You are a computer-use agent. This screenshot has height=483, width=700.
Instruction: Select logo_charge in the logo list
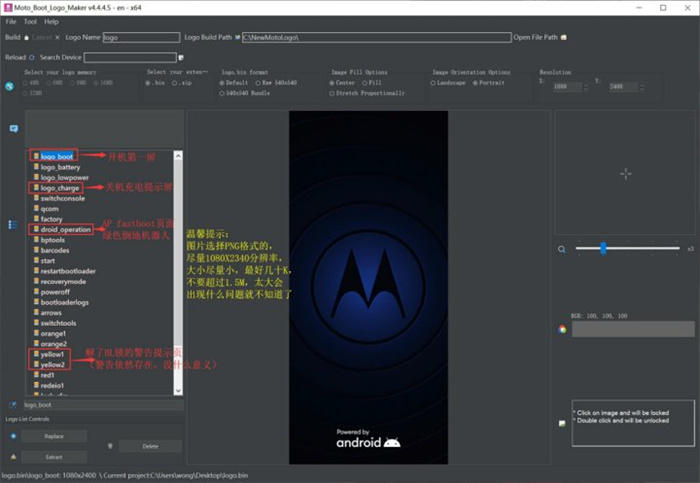coord(60,188)
